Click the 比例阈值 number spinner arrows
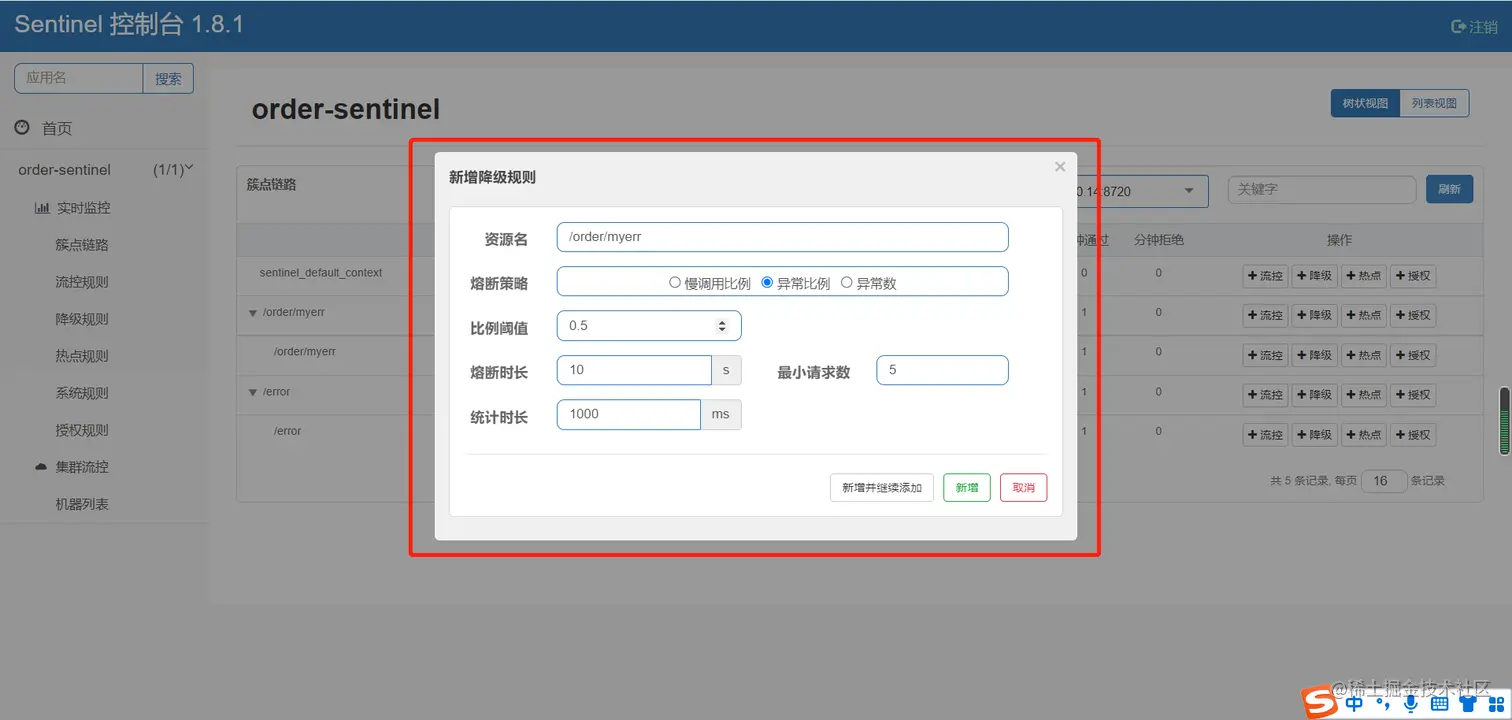This screenshot has width=1512, height=720. click(722, 326)
